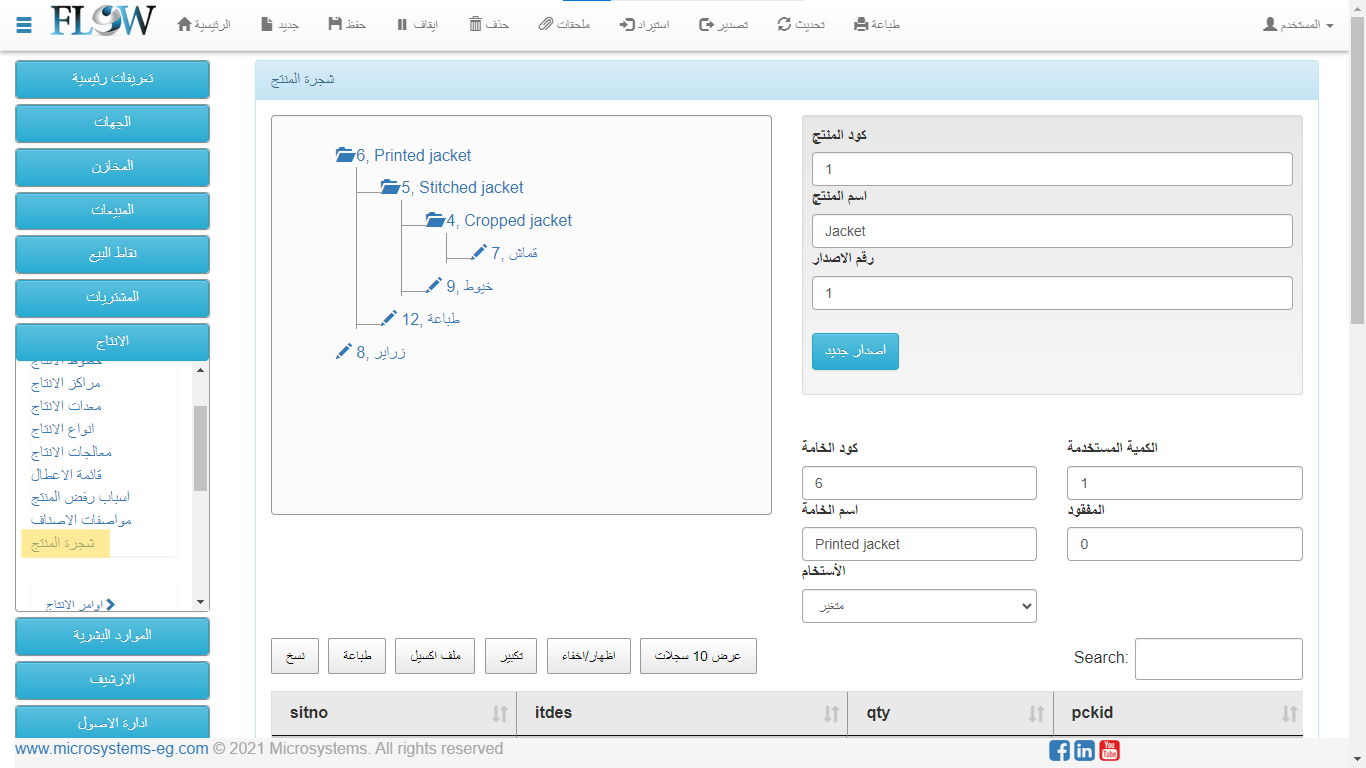1366x768 pixels.
Task: Click the New Version (اصدار جديد) button
Action: pyautogui.click(x=855, y=352)
